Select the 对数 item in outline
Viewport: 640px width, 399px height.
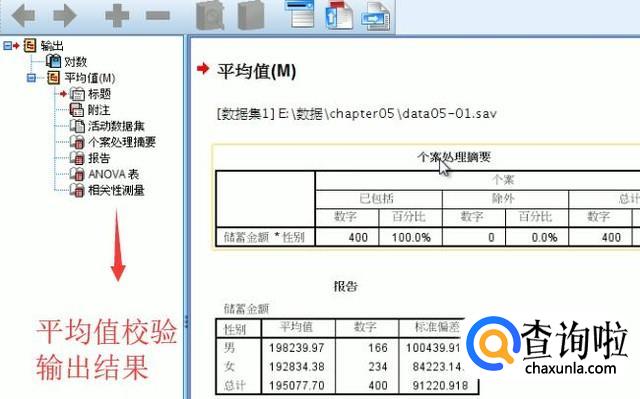[x=76, y=62]
